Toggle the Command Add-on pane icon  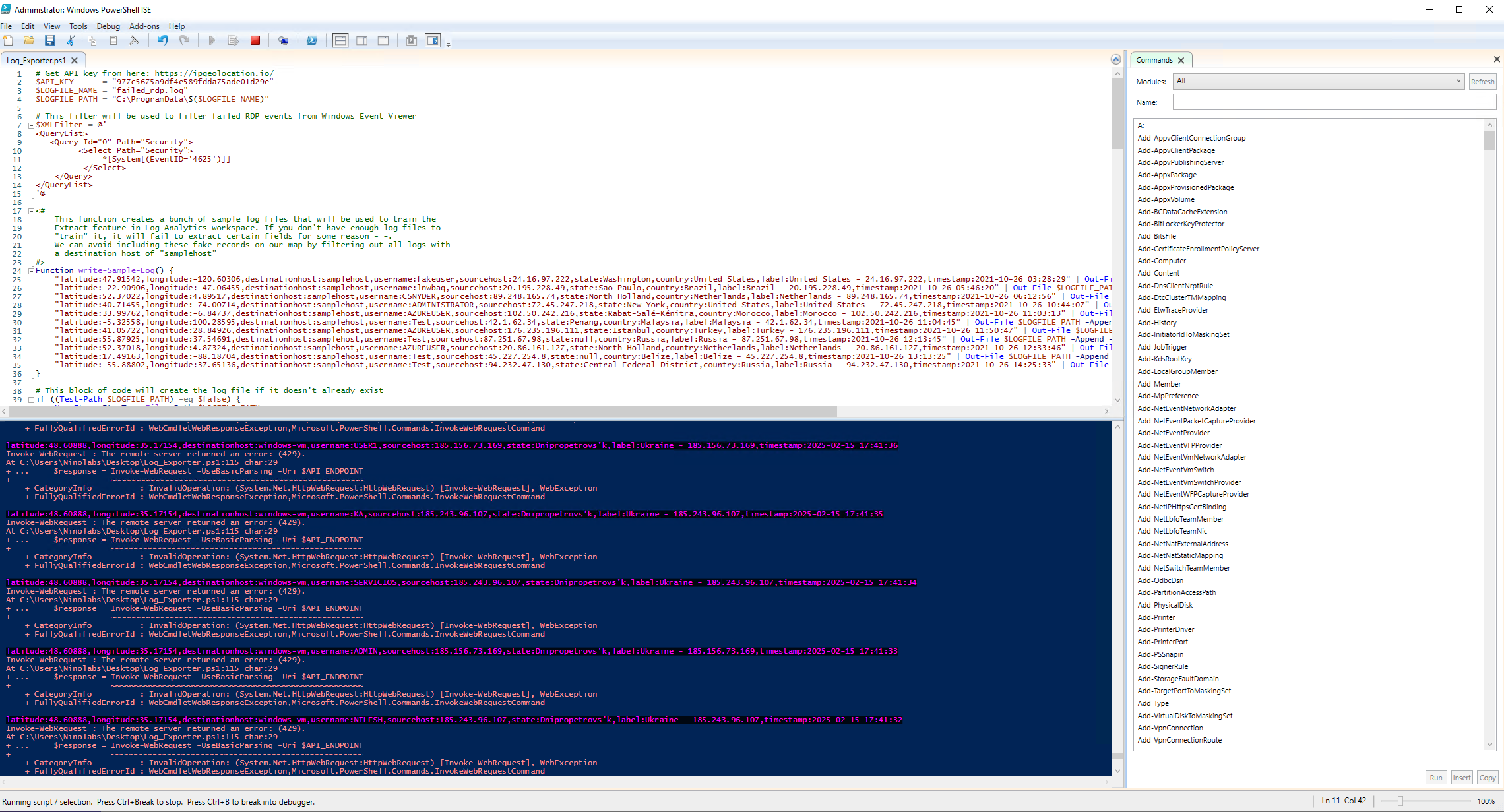click(433, 40)
